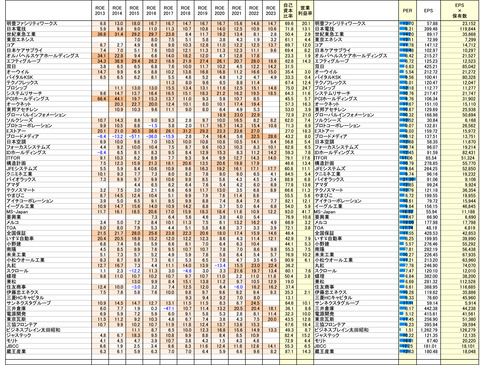Click the EPS×保有数 column header
Screen dimensions: 480x365
tap(460, 10)
